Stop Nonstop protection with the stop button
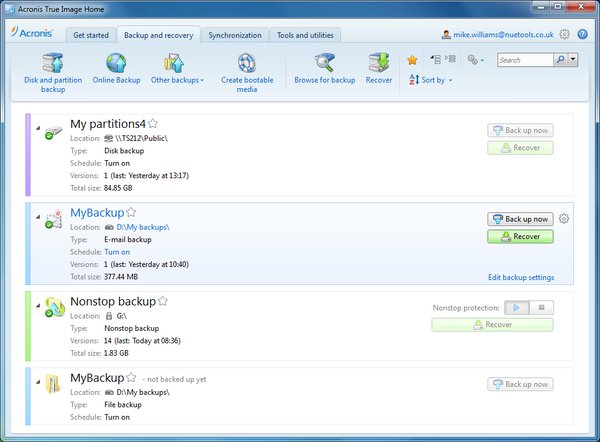Screen dimensions: 600x442 (x=541, y=309)
